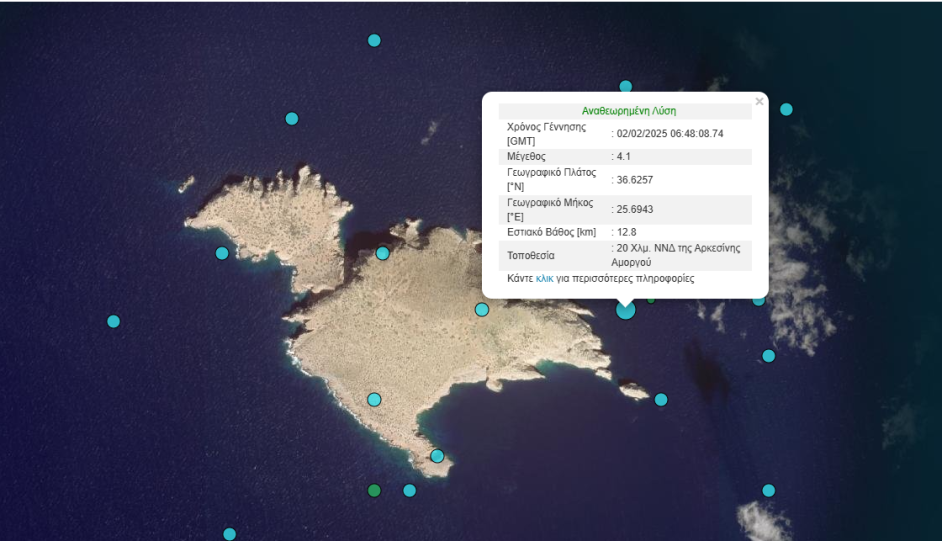Select the cyan marker just off the island's west coast
This screenshot has width=942, height=541.
point(222,253)
